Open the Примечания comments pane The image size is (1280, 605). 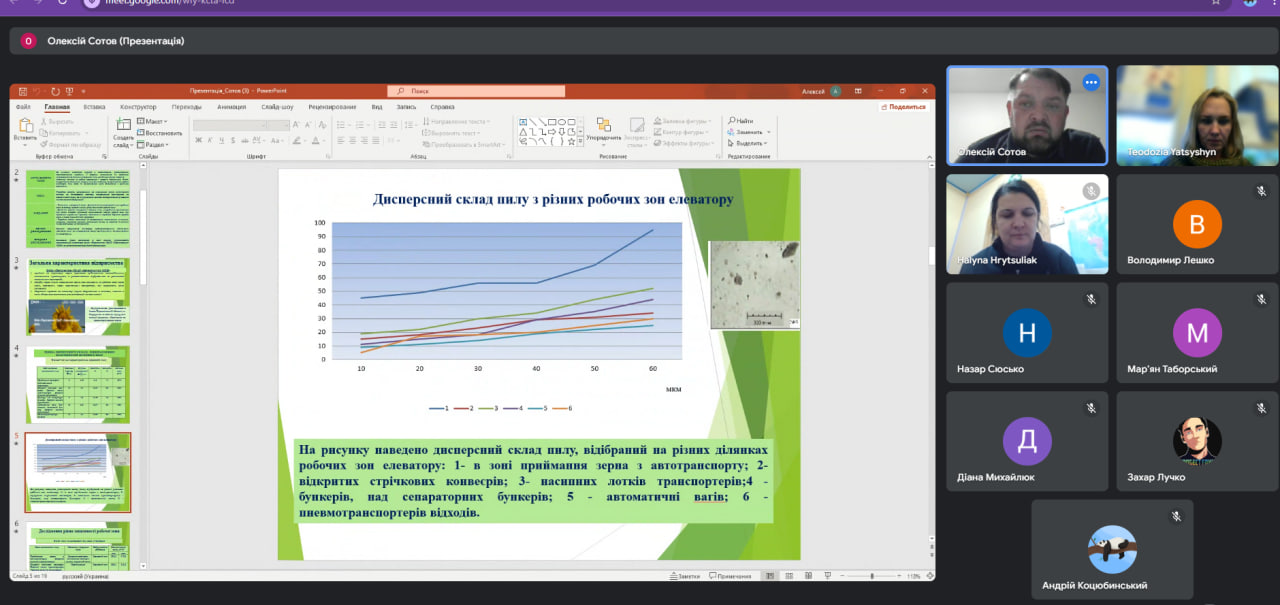(729, 576)
